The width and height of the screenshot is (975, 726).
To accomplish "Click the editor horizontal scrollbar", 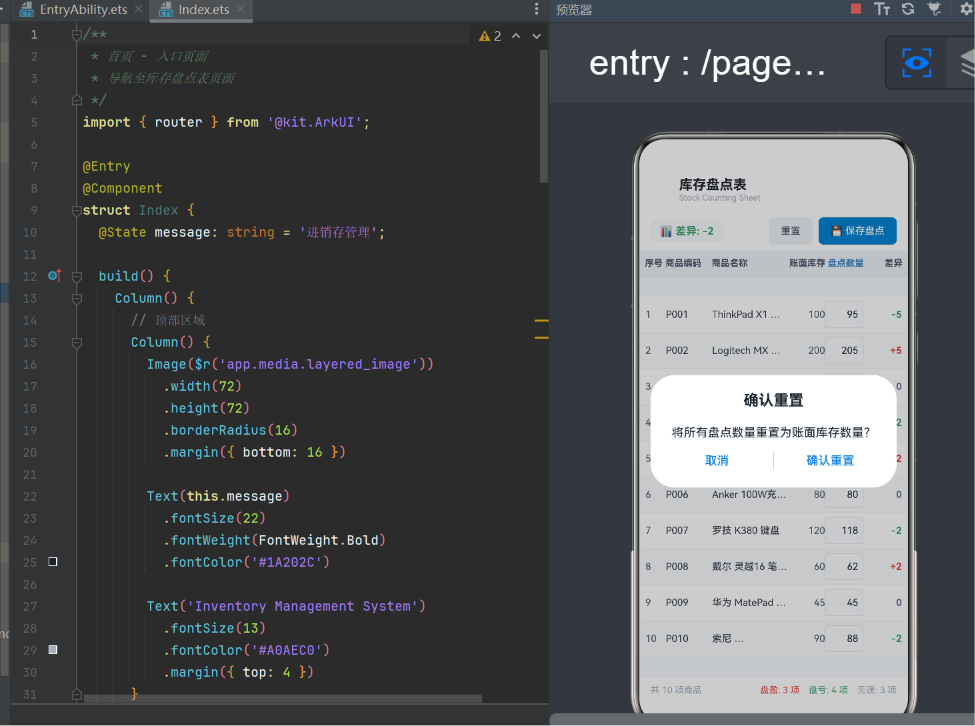I will (x=283, y=699).
